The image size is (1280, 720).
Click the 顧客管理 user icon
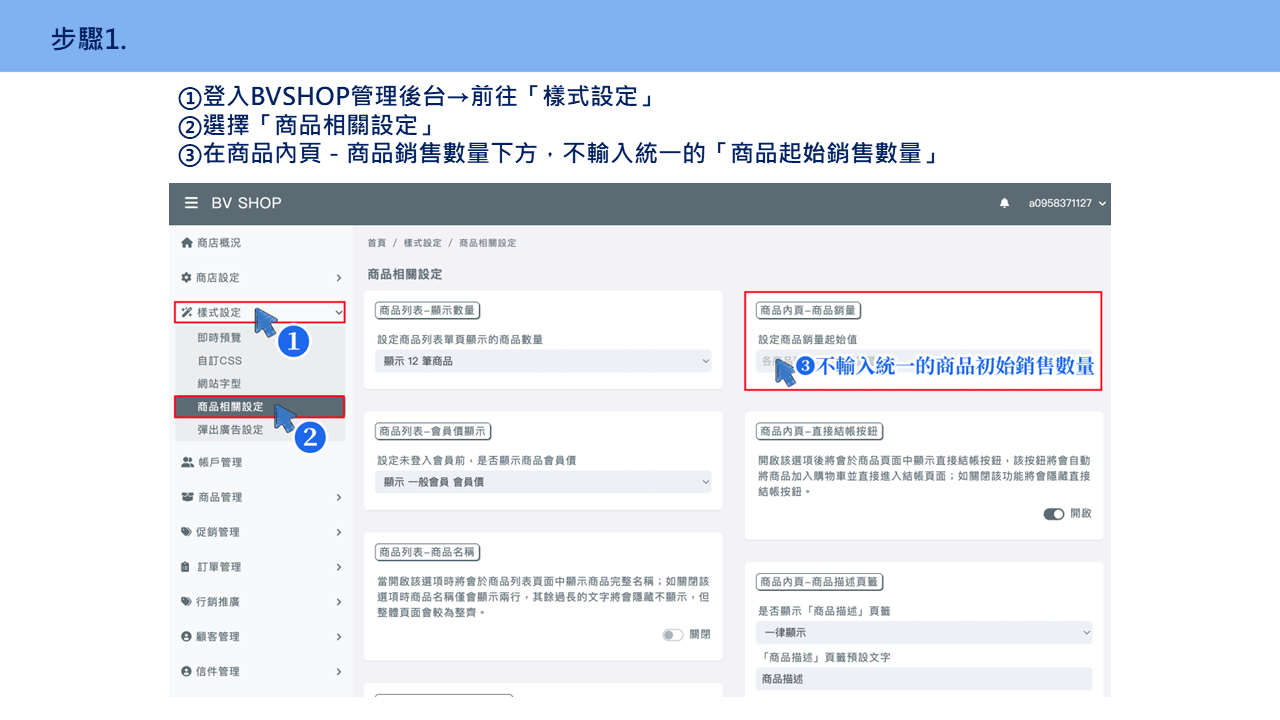coord(186,636)
